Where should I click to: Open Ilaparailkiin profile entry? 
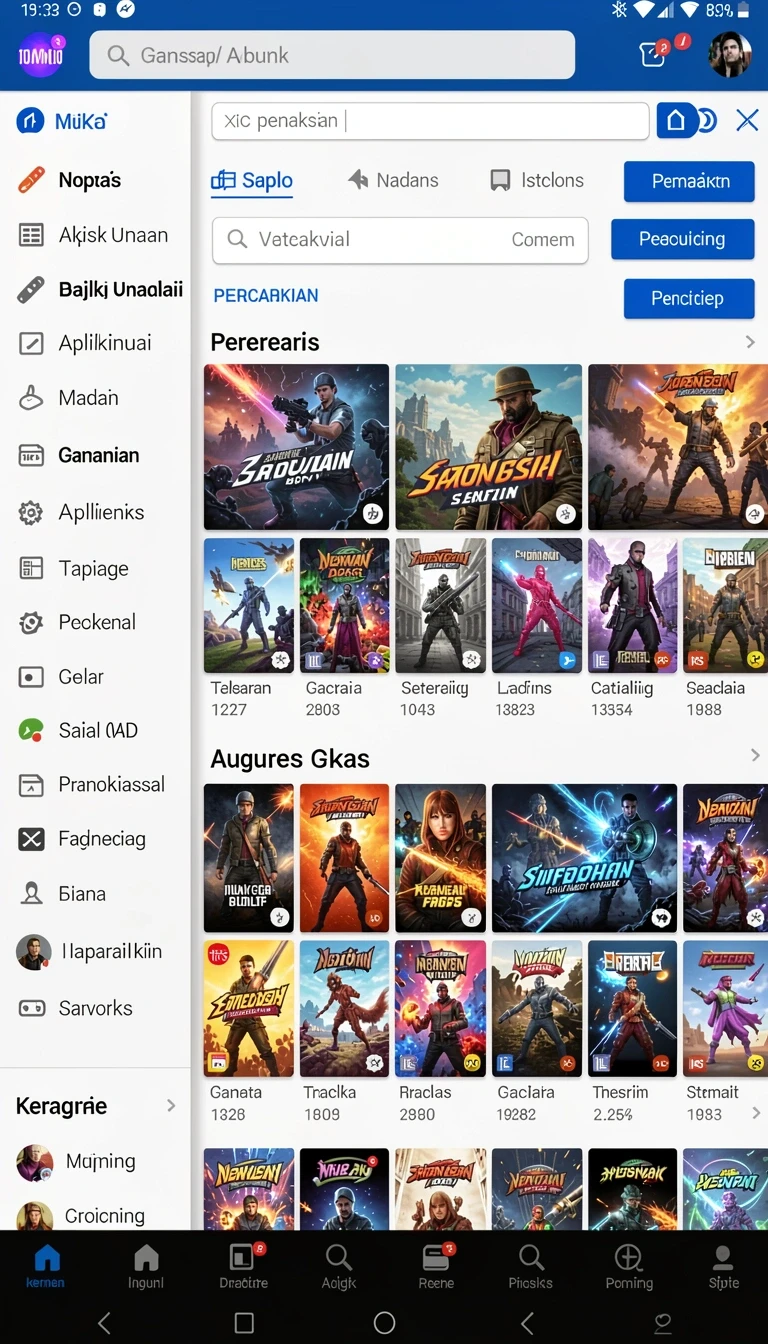(x=90, y=951)
